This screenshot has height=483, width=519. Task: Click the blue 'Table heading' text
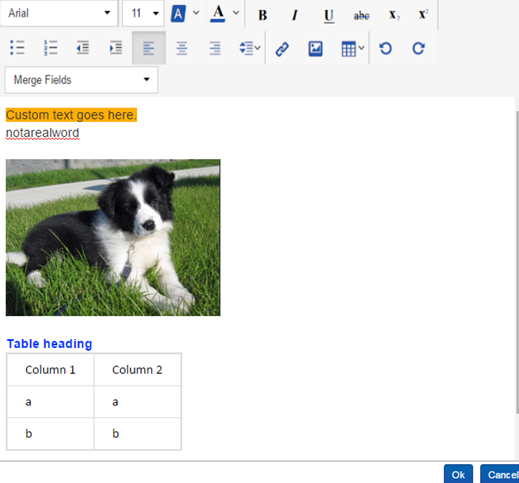[49, 344]
